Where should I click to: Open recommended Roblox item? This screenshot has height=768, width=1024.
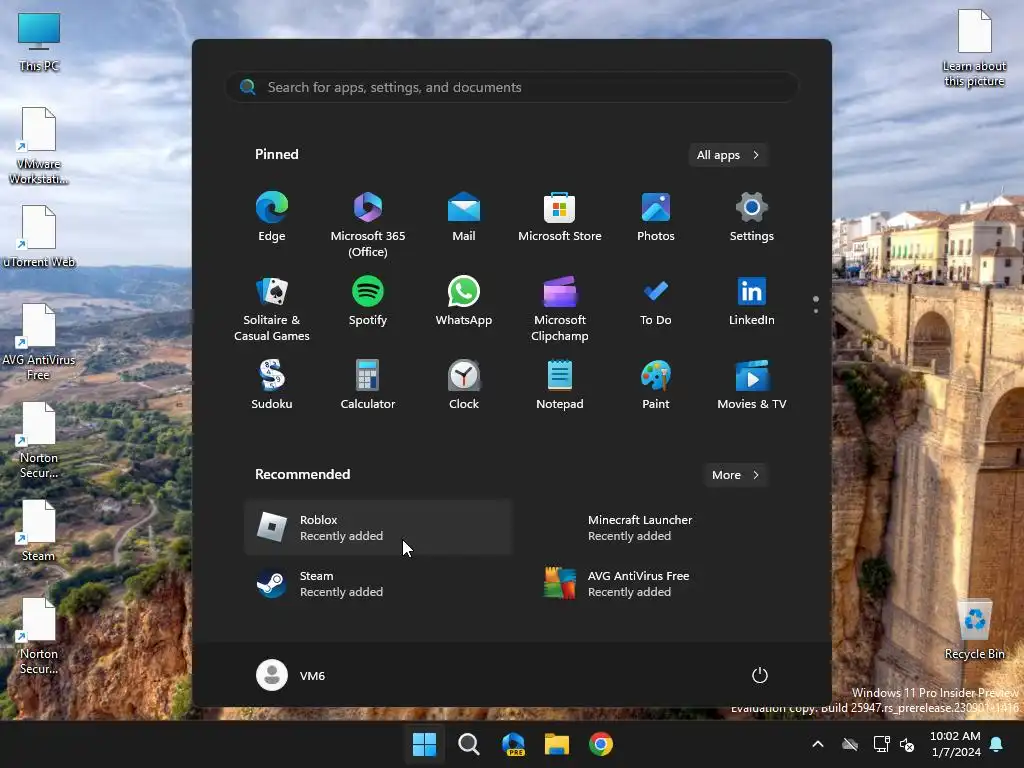click(378, 528)
